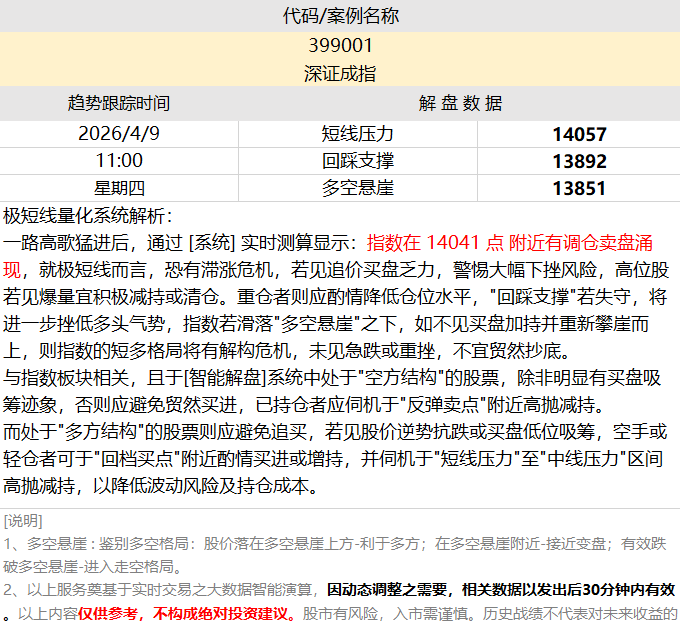Click the 星期四 weekday cell

click(x=119, y=187)
